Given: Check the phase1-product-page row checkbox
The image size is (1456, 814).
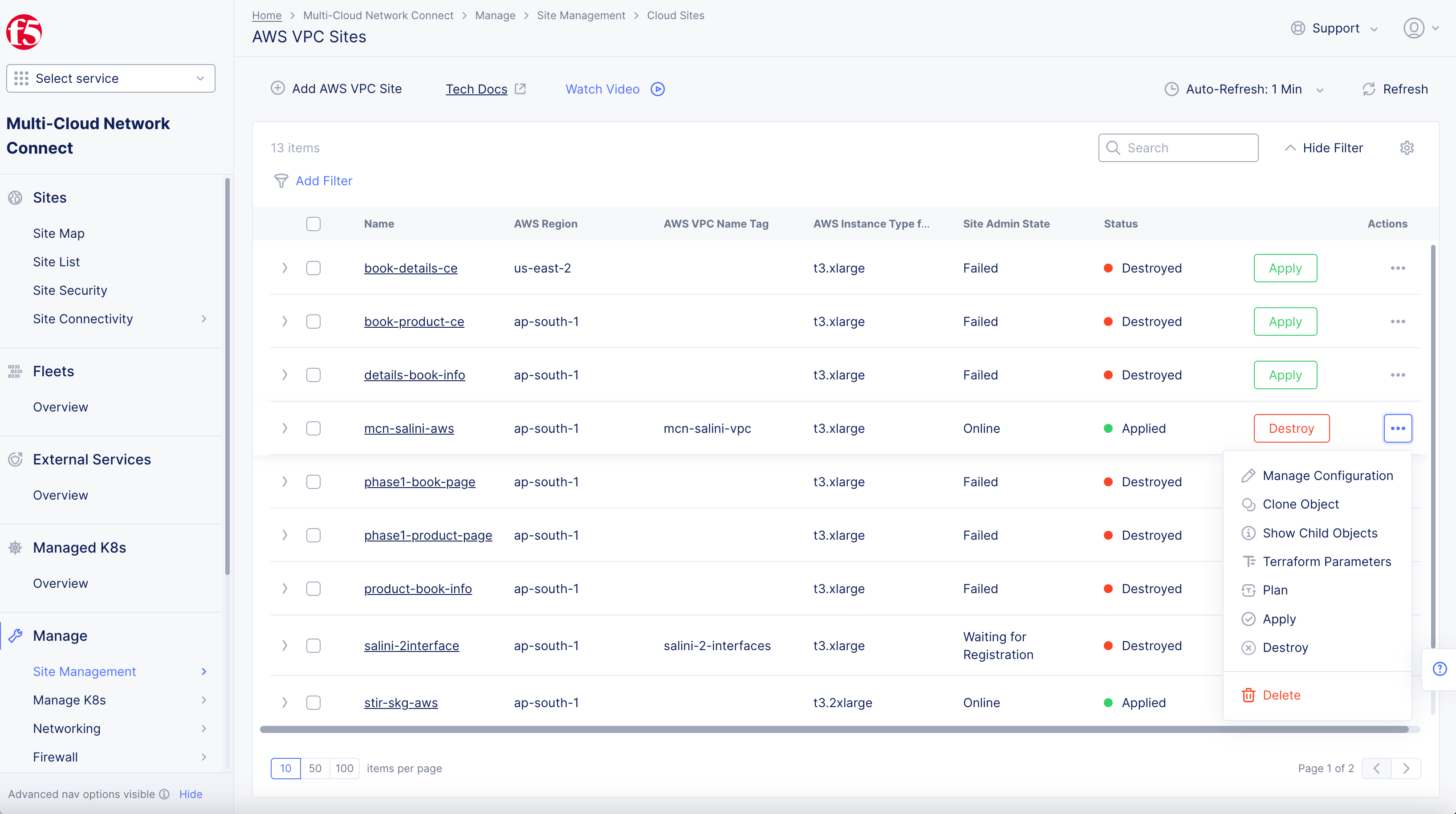Looking at the screenshot, I should [x=313, y=535].
